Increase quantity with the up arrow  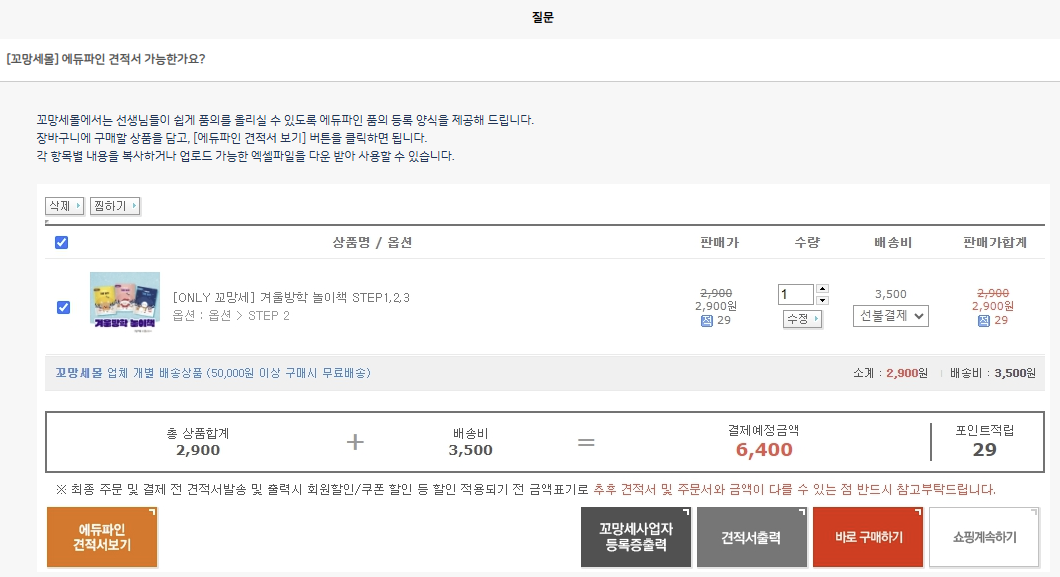822,289
